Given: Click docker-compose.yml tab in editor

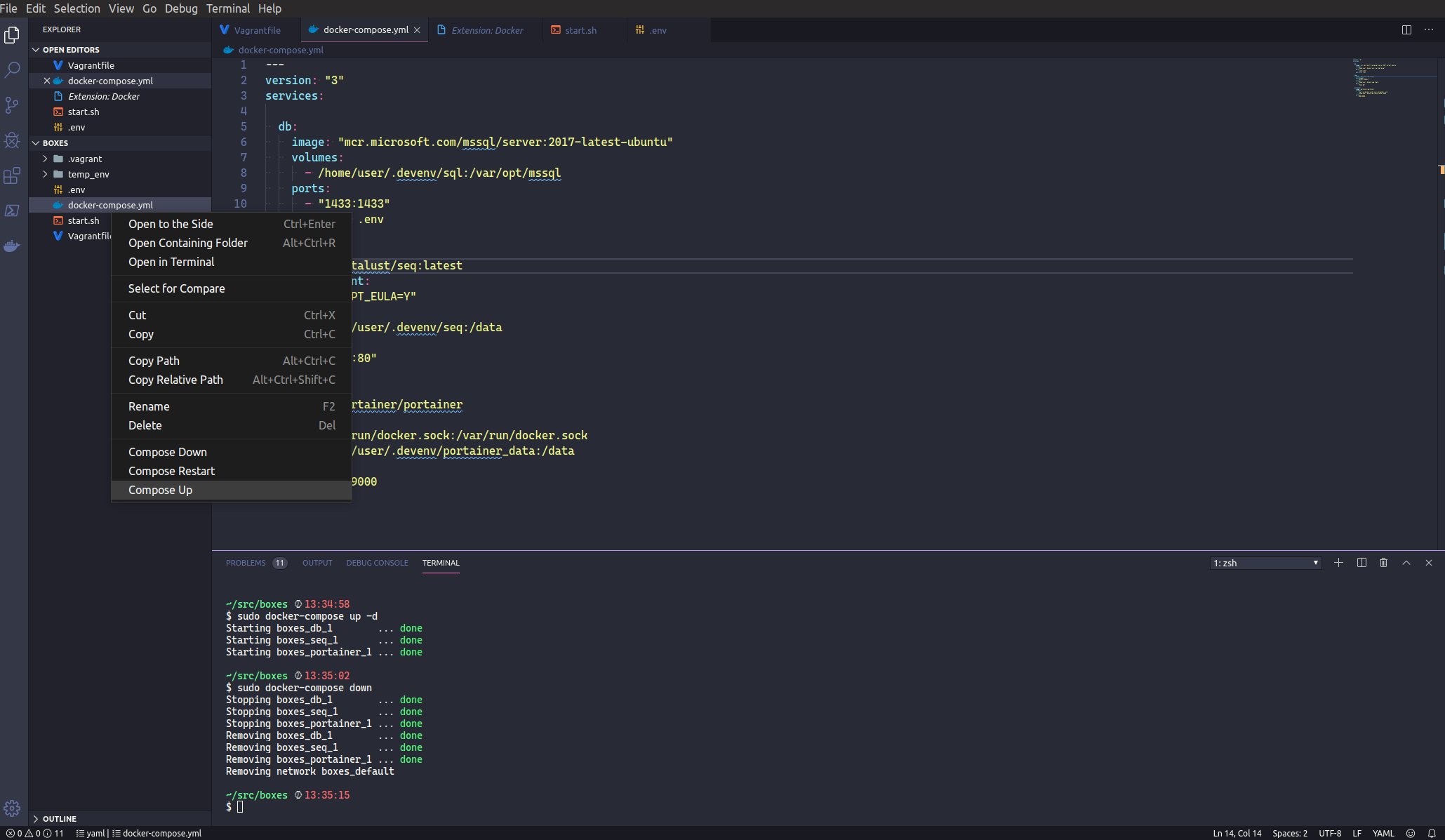Looking at the screenshot, I should pos(365,30).
